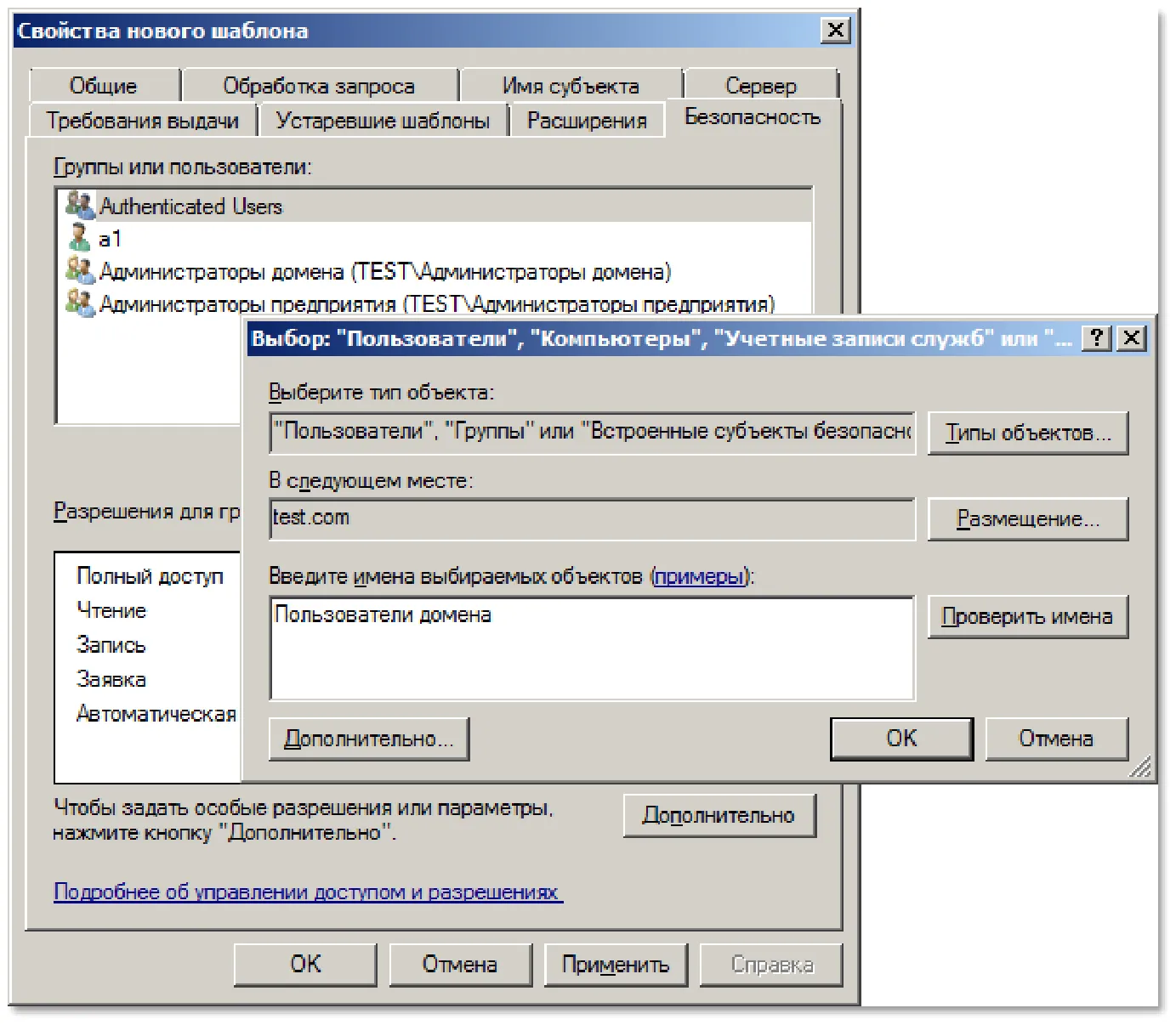The image size is (1176, 1025).
Task: Click the Администраторы предприятия group icon
Action: point(80,303)
